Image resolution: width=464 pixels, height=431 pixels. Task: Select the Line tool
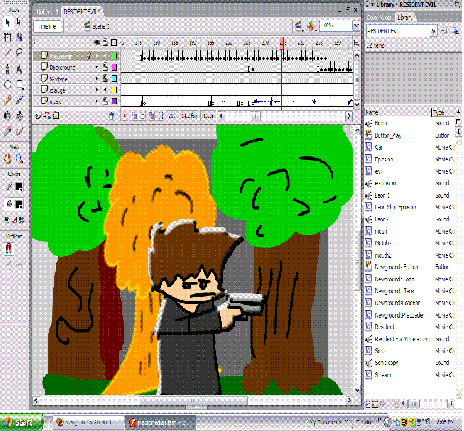point(8,53)
